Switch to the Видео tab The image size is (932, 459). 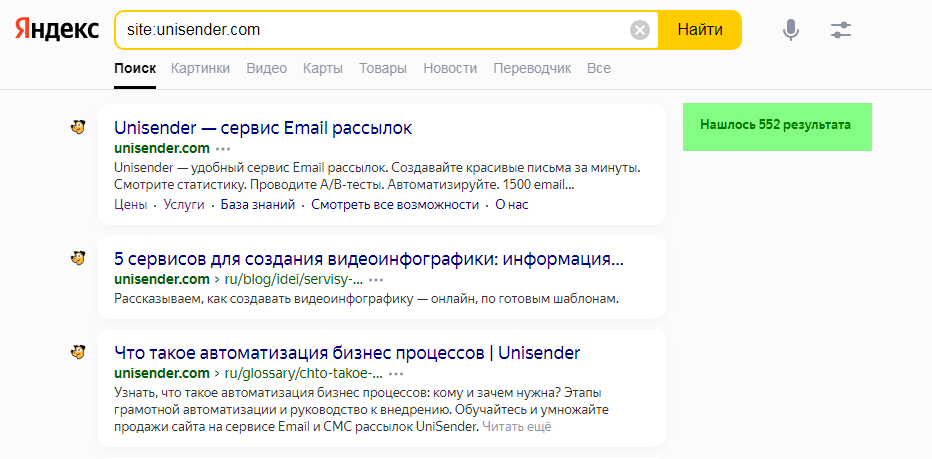point(266,68)
